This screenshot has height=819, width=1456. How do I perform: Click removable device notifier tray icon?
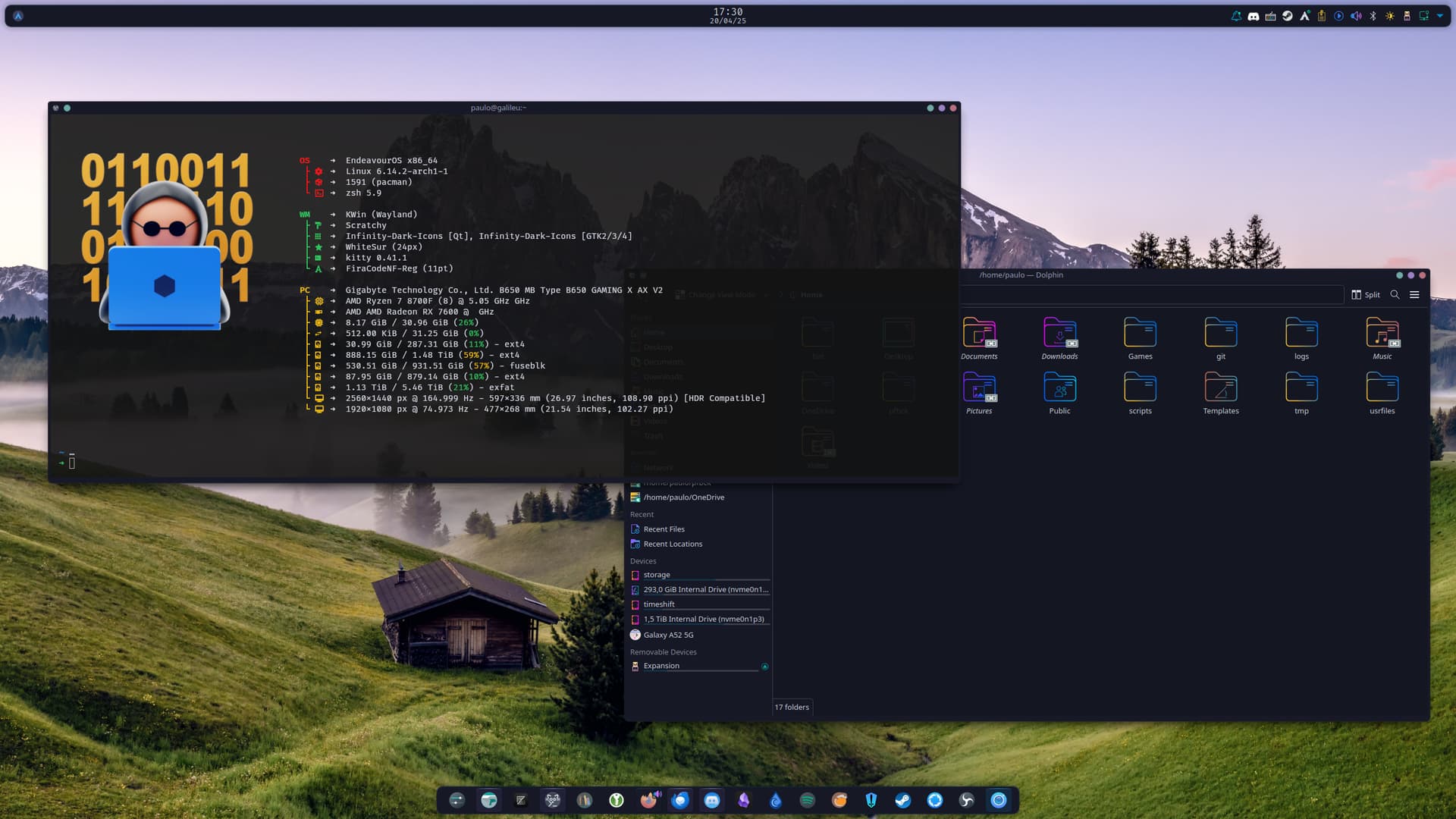[x=1407, y=16]
